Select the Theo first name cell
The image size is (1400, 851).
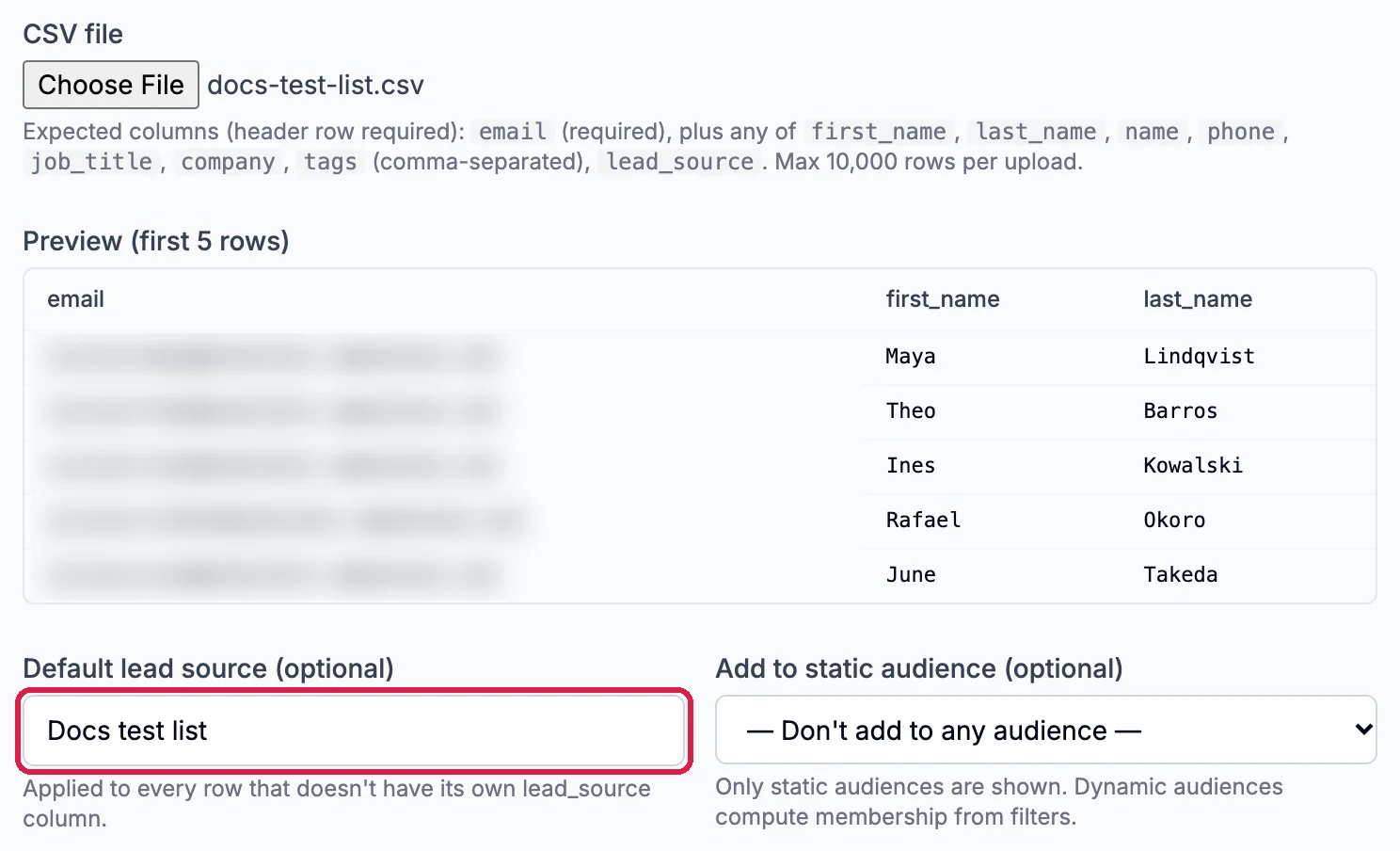pyautogui.click(x=911, y=410)
